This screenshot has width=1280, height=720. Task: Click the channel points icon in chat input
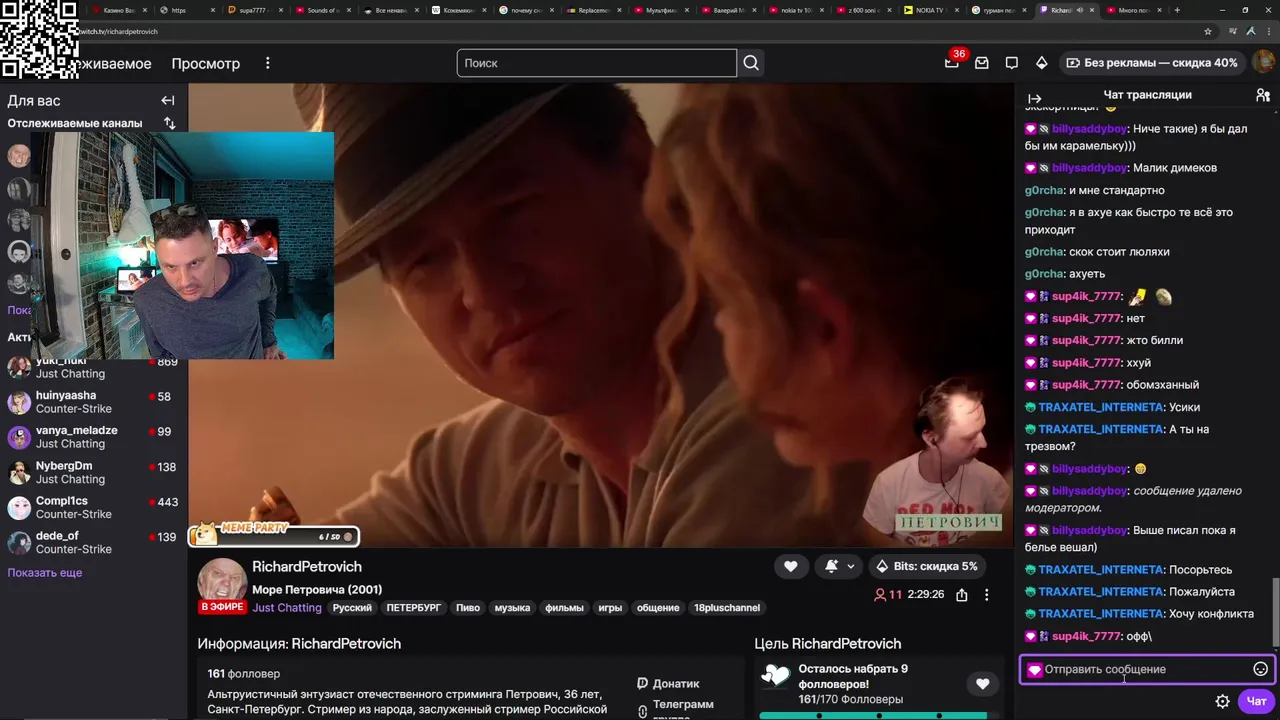[1034, 670]
